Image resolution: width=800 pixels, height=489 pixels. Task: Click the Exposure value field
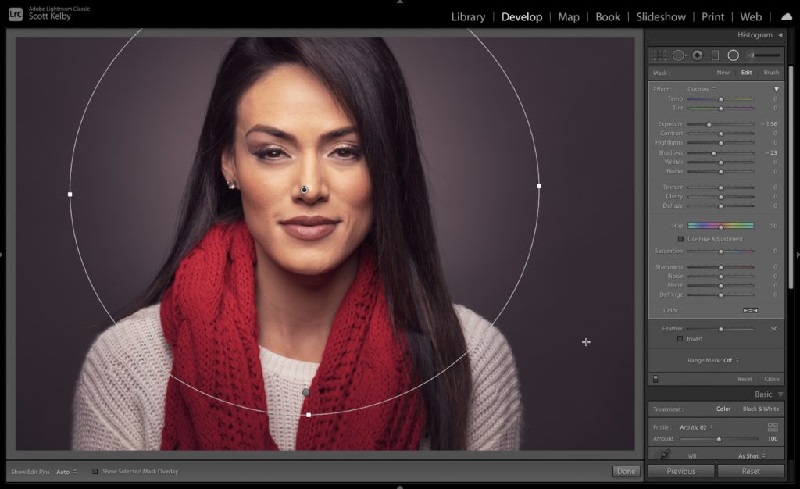pyautogui.click(x=770, y=124)
